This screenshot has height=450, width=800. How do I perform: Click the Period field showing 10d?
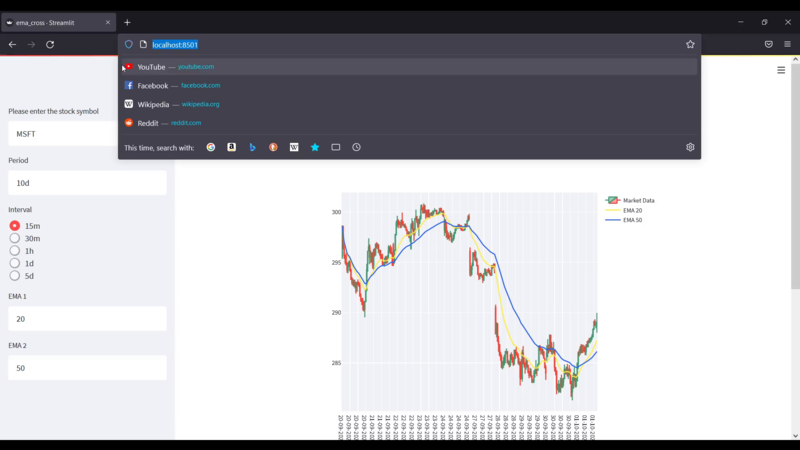(87, 183)
